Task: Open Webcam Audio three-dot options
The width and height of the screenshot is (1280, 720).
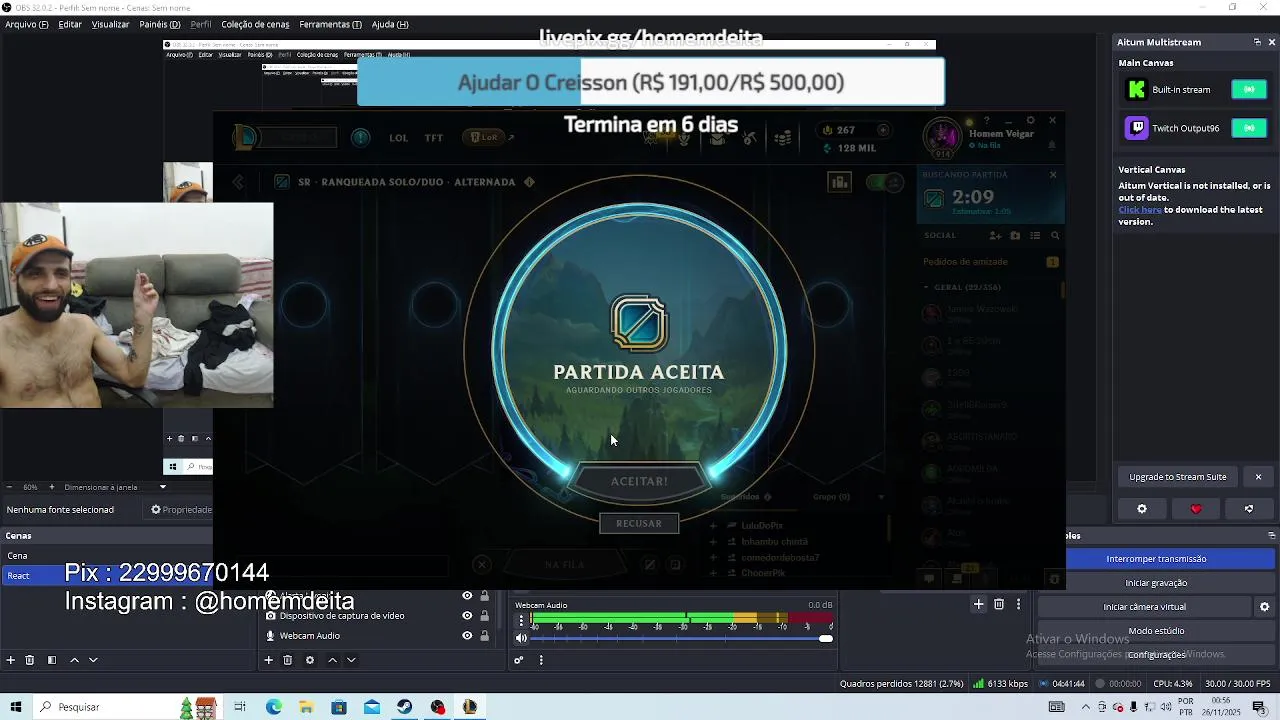Action: pyautogui.click(x=521, y=620)
